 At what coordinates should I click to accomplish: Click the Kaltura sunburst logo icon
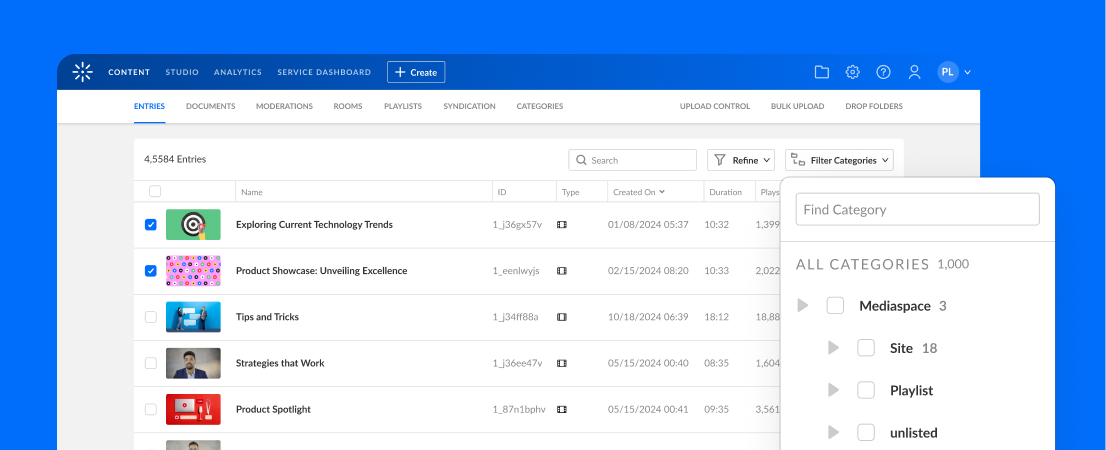(82, 72)
